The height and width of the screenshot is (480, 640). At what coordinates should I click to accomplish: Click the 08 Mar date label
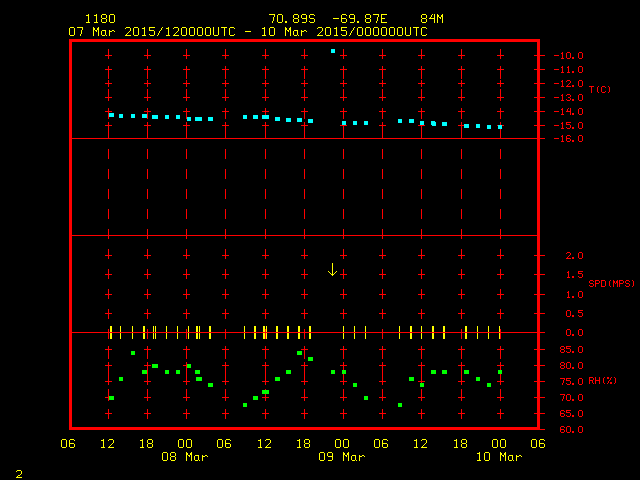185,457
